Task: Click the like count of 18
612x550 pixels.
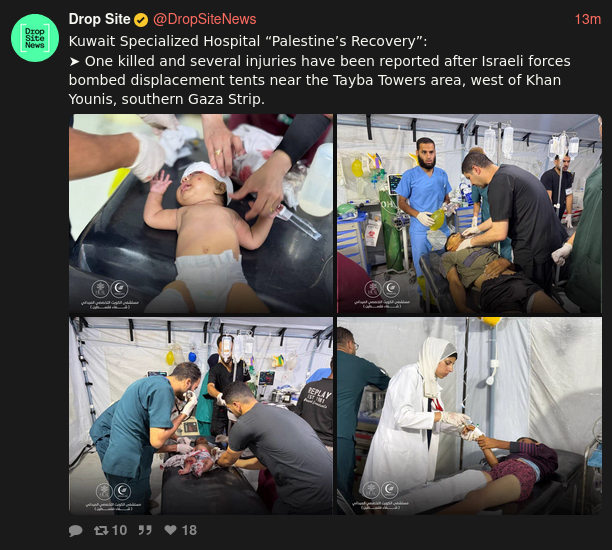Action: point(189,530)
